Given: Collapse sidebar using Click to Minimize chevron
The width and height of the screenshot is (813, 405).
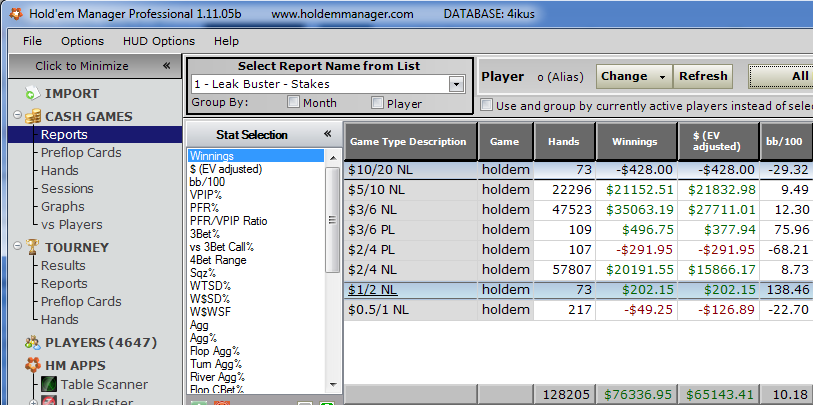Looking at the screenshot, I should click(167, 66).
